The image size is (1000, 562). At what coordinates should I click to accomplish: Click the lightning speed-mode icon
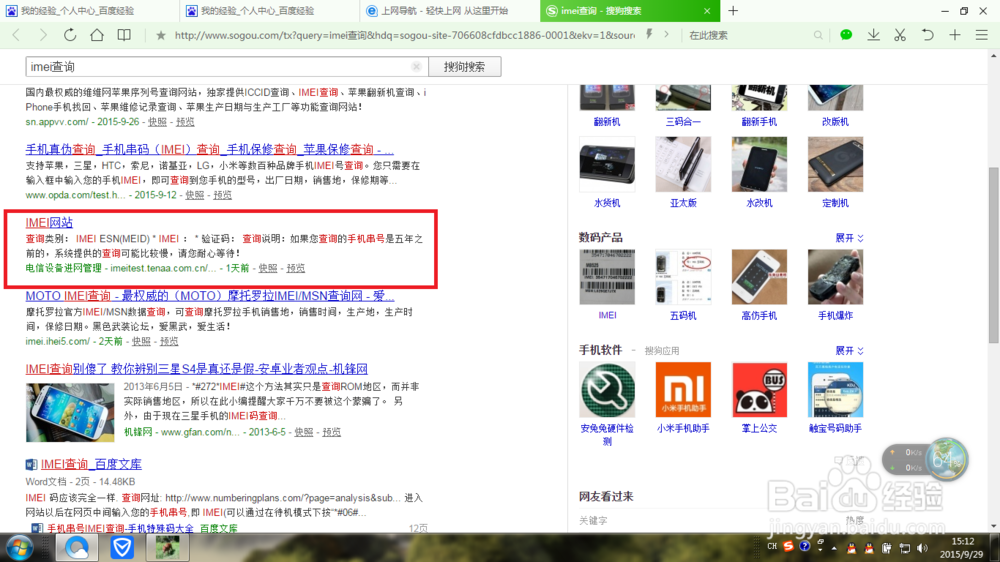pos(649,34)
